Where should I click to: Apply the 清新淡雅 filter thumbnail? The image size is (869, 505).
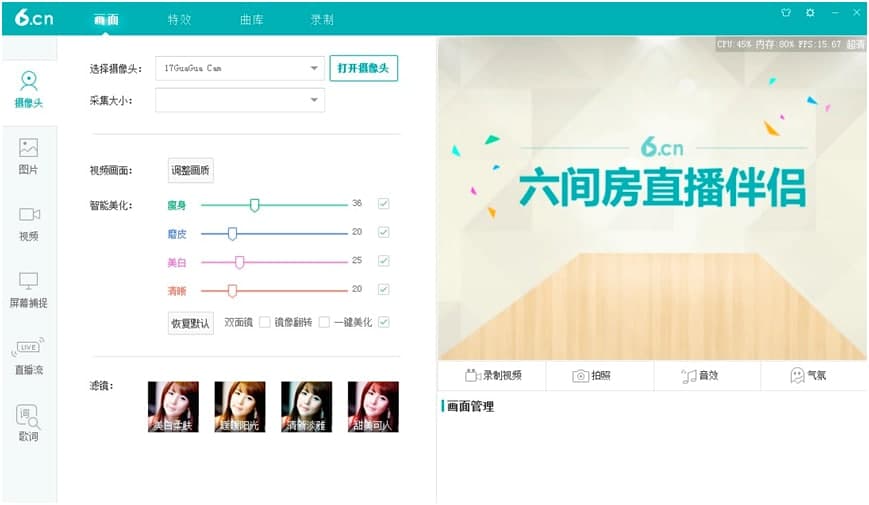coord(306,407)
